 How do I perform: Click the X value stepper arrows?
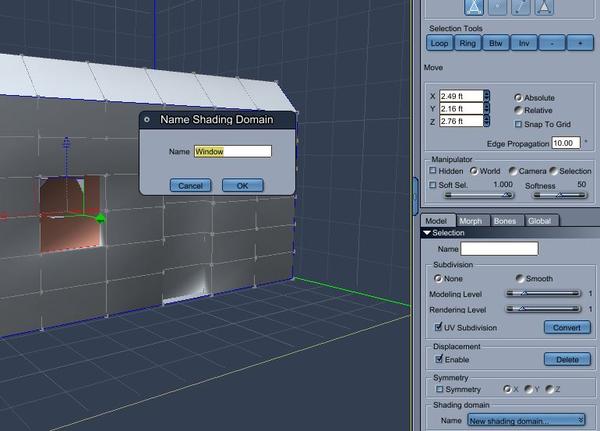487,96
